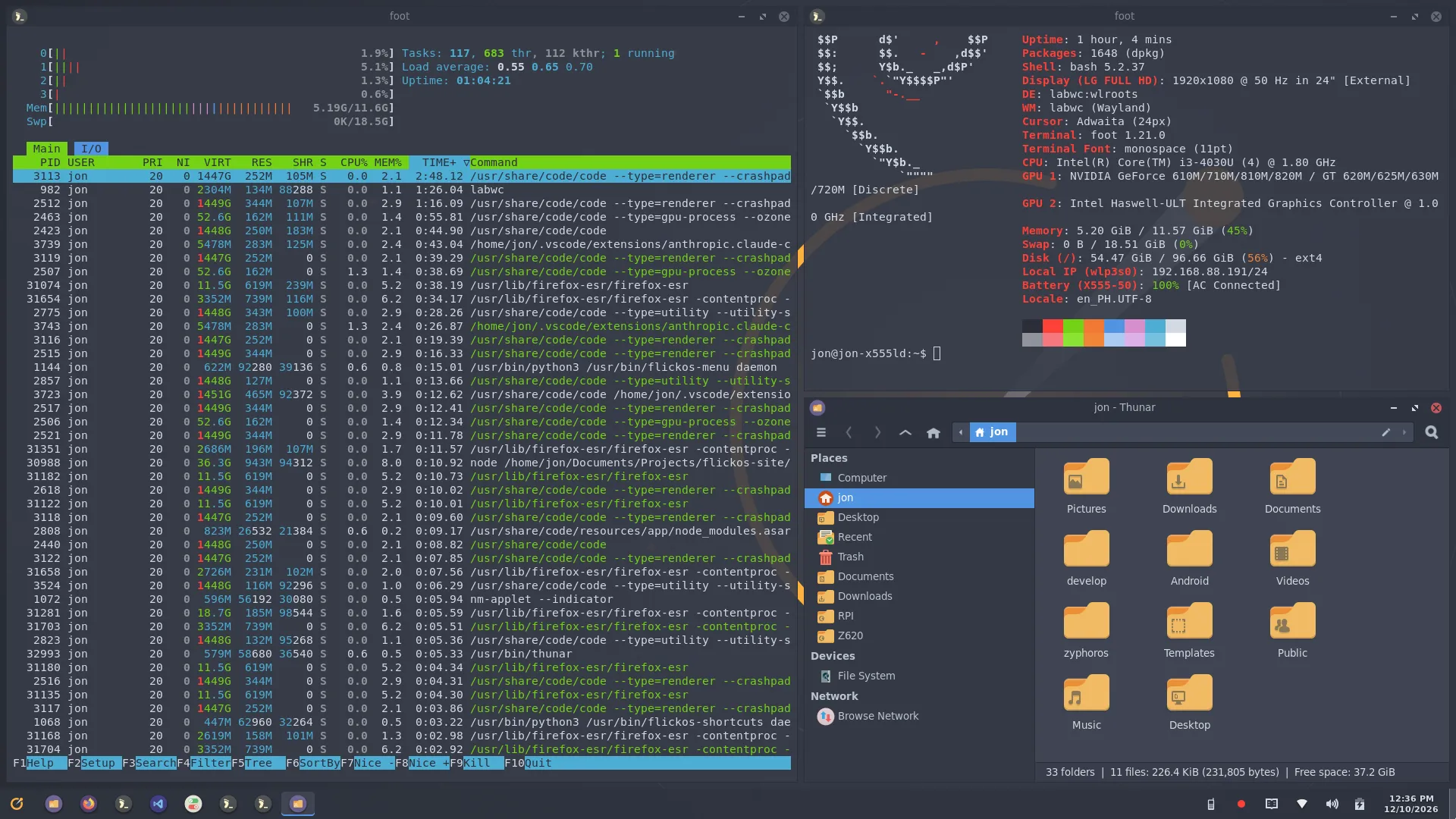Open Trash in Places sidebar
Image resolution: width=1456 pixels, height=819 pixels.
(919, 557)
